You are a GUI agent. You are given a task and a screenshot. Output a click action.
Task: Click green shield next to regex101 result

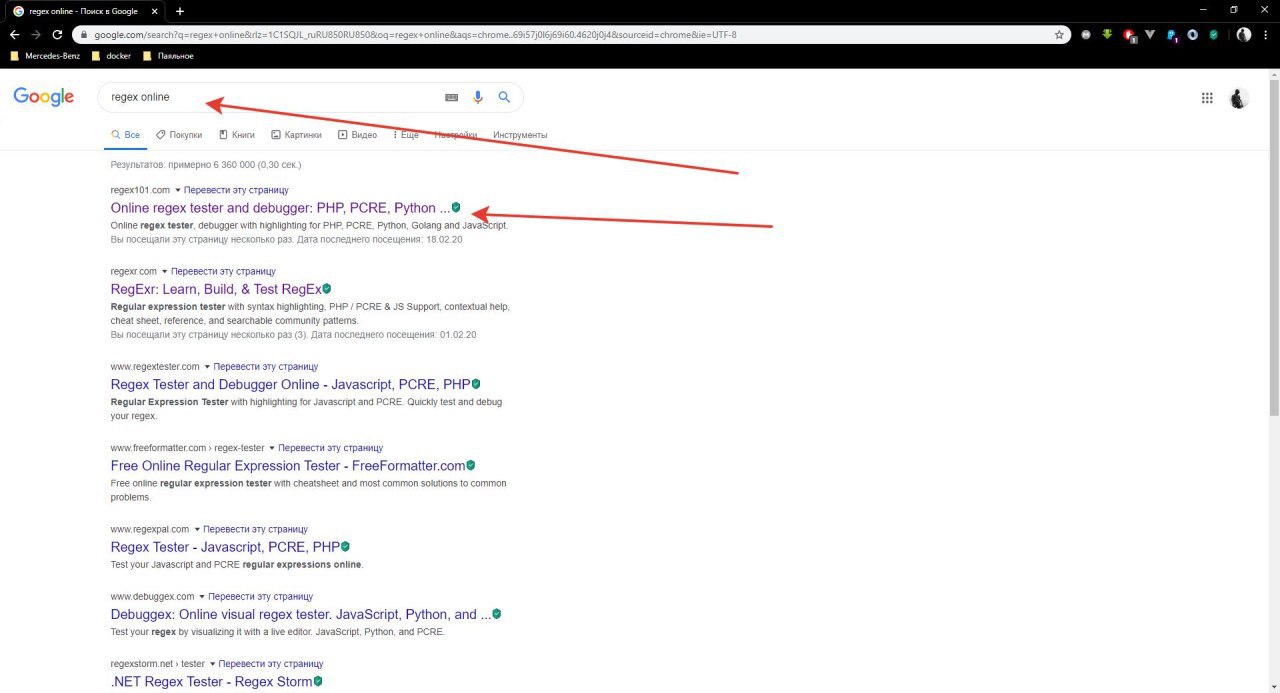(456, 207)
